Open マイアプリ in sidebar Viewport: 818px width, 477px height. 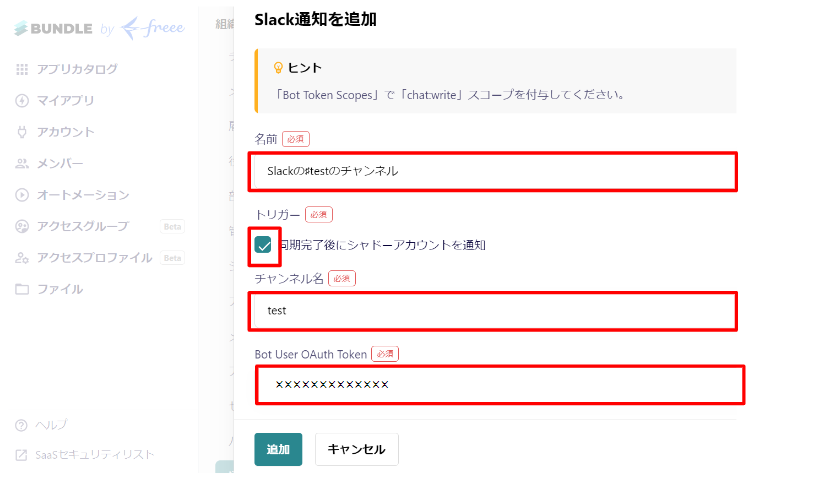pyautogui.click(x=65, y=101)
